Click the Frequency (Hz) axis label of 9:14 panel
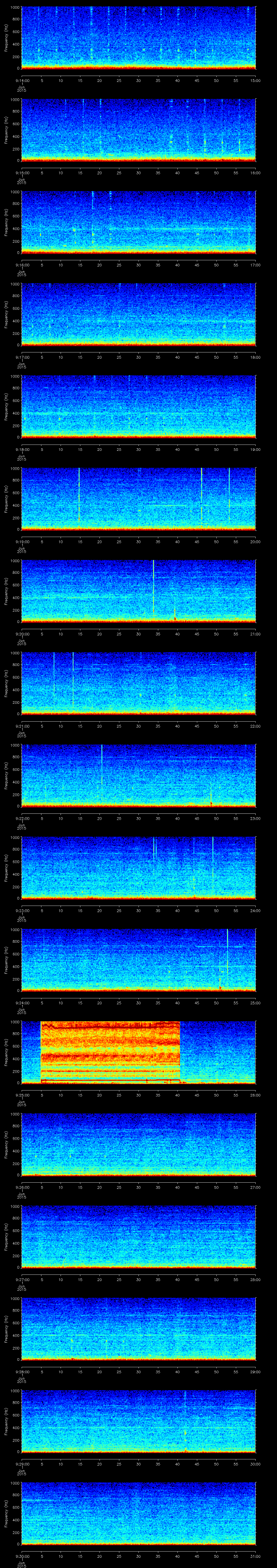 point(6,38)
